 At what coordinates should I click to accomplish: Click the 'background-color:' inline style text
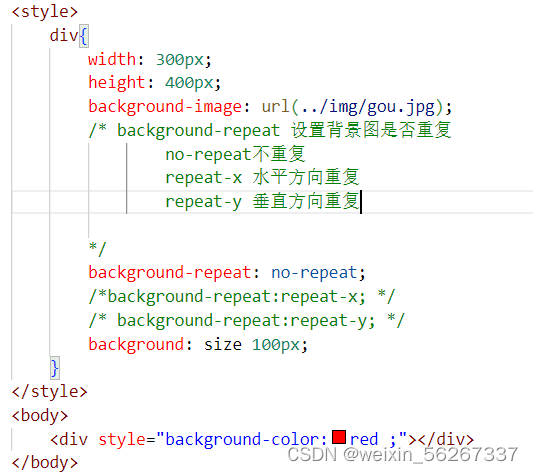(246, 439)
